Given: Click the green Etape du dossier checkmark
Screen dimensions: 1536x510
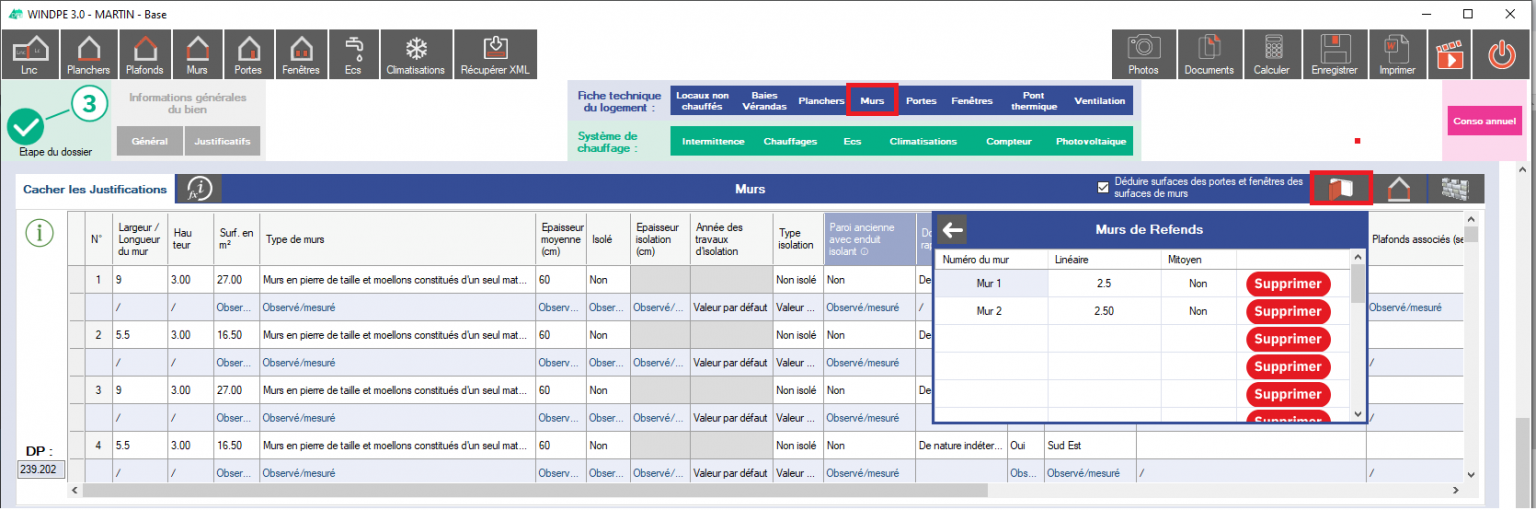Looking at the screenshot, I should [x=26, y=127].
